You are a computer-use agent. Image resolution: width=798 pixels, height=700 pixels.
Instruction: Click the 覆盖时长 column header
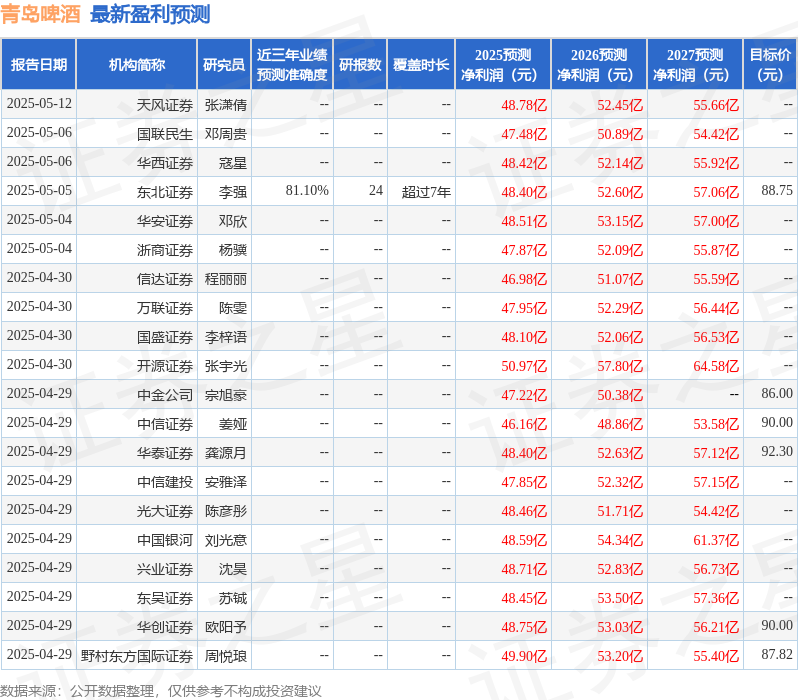pos(421,65)
